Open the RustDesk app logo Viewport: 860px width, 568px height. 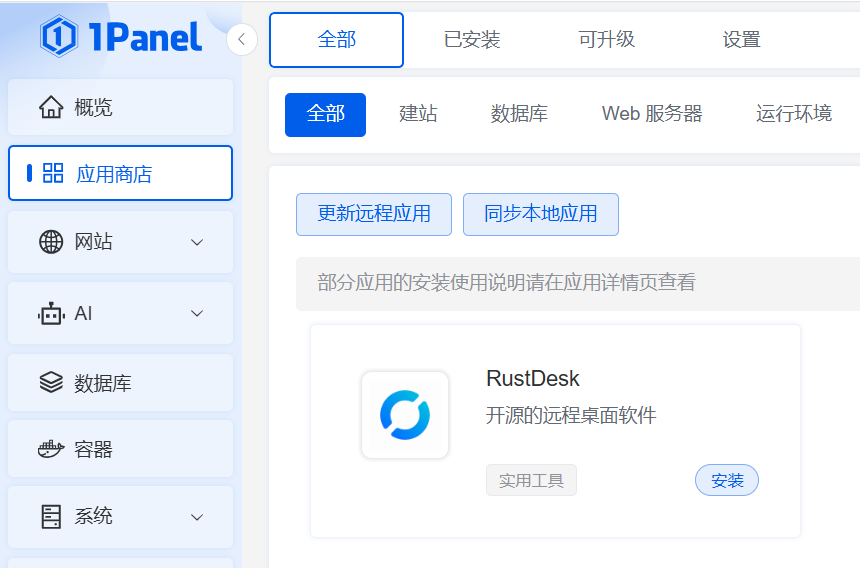(405, 415)
